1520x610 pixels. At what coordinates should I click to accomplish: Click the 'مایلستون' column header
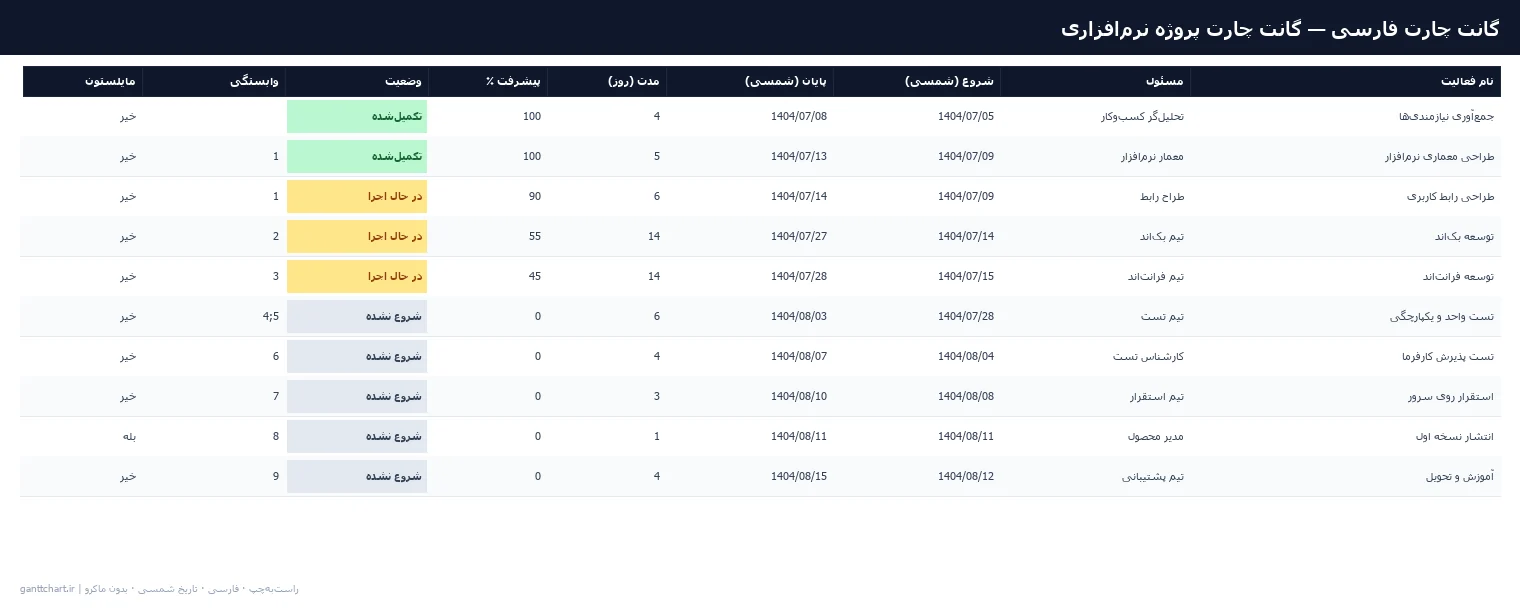(82, 81)
